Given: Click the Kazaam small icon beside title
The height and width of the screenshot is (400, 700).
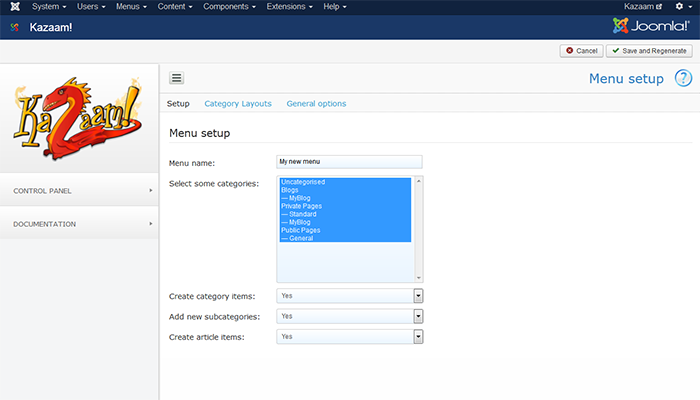Looking at the screenshot, I should pos(15,27).
